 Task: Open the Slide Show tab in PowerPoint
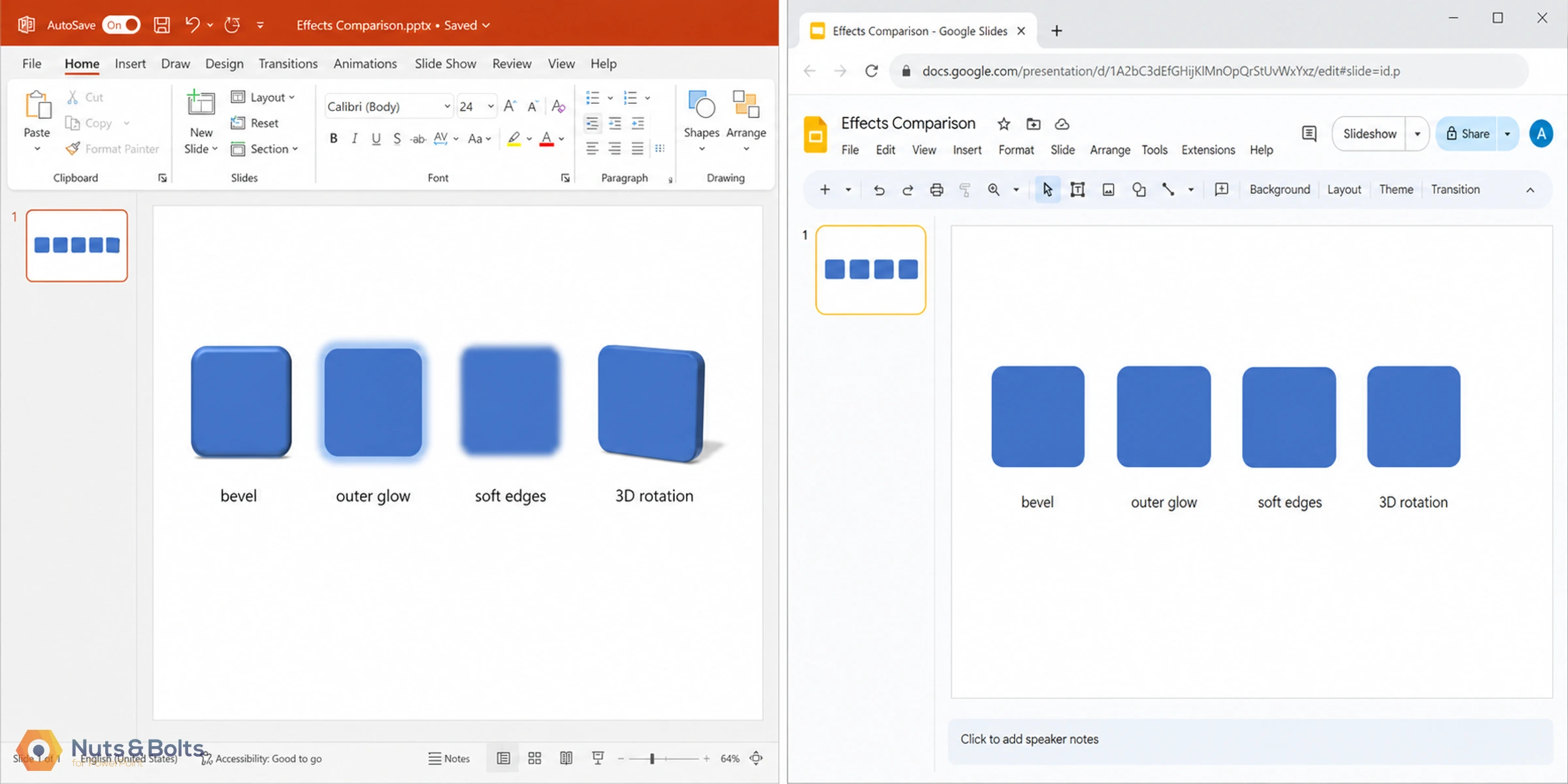(446, 63)
